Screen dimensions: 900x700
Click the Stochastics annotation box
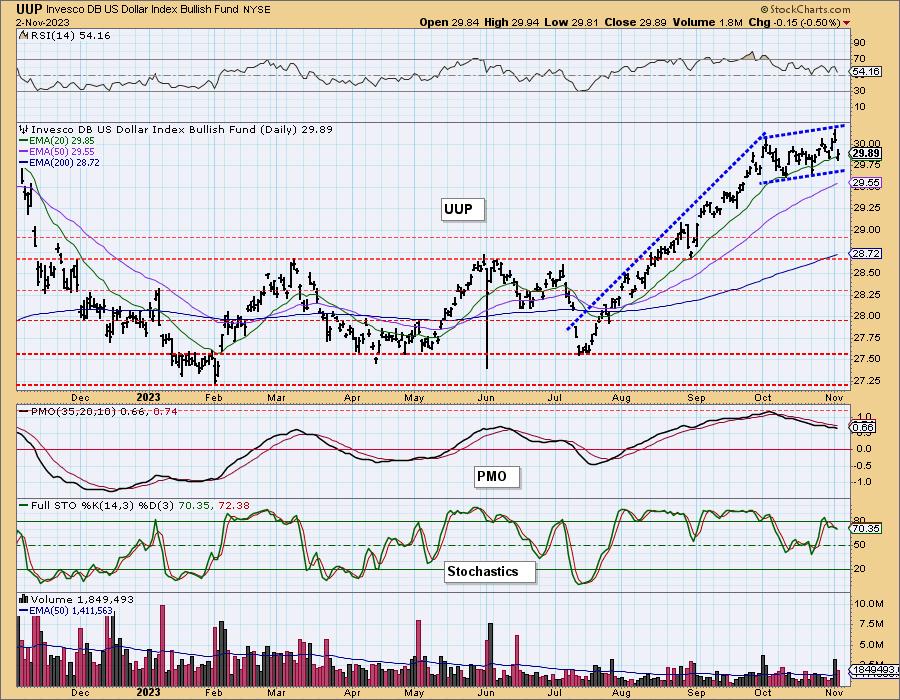[490, 571]
